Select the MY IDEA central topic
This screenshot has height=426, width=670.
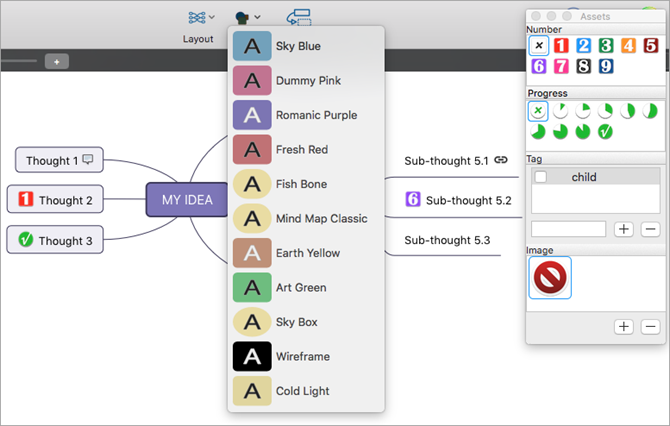coord(187,200)
